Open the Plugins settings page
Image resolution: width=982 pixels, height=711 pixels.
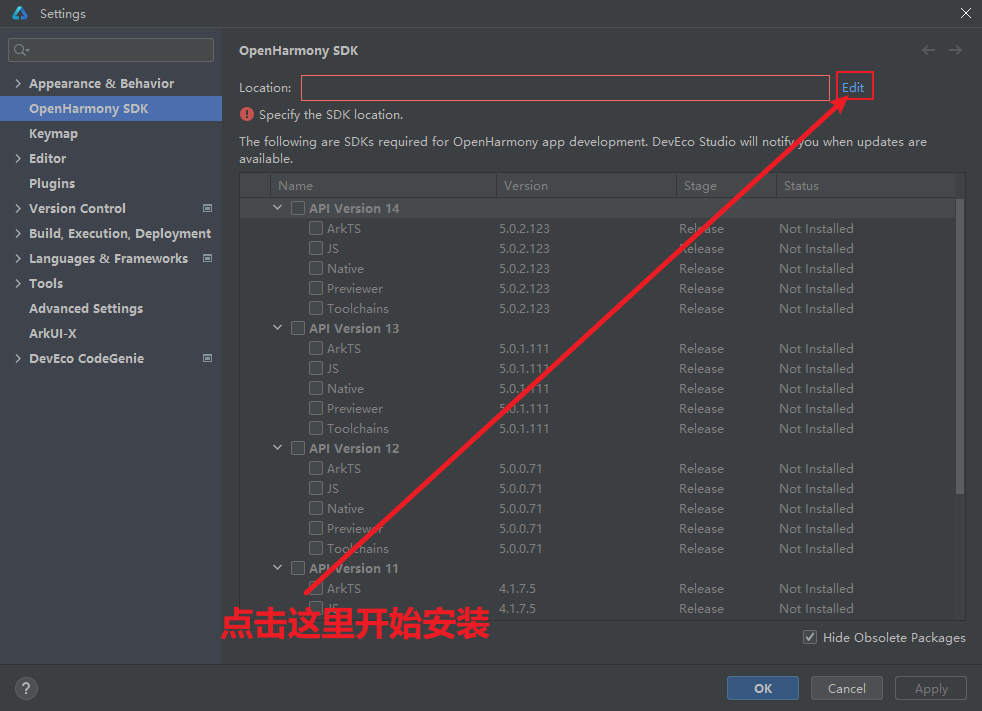[52, 184]
